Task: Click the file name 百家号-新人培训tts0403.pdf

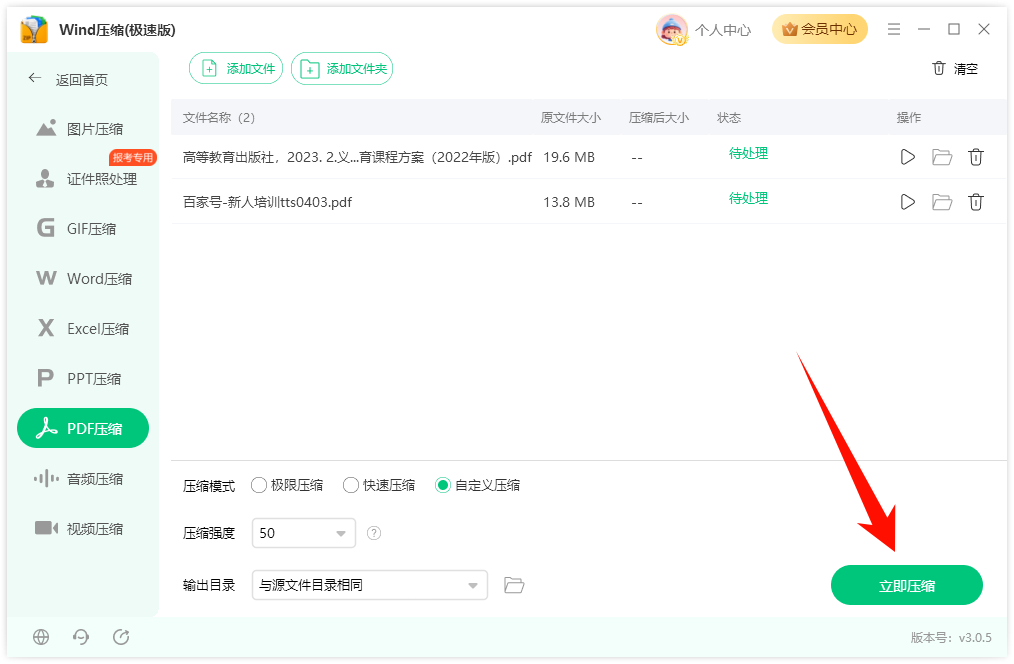Action: [x=267, y=202]
